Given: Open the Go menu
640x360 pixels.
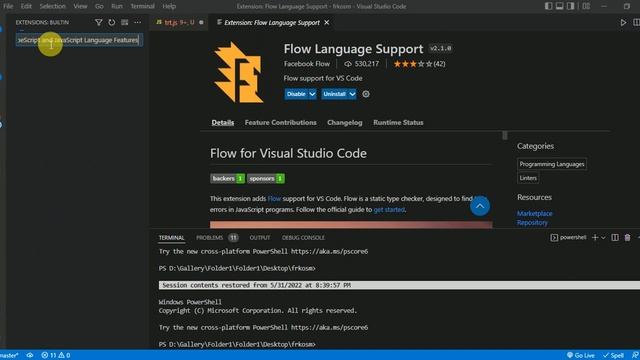Looking at the screenshot, I should (x=99, y=6).
